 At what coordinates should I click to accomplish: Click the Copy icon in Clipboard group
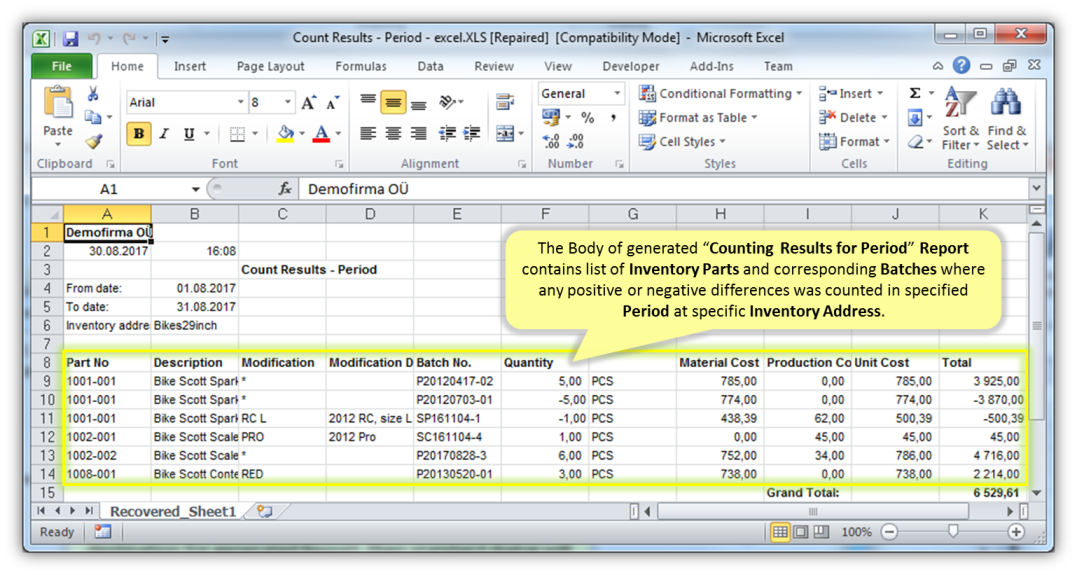[93, 117]
